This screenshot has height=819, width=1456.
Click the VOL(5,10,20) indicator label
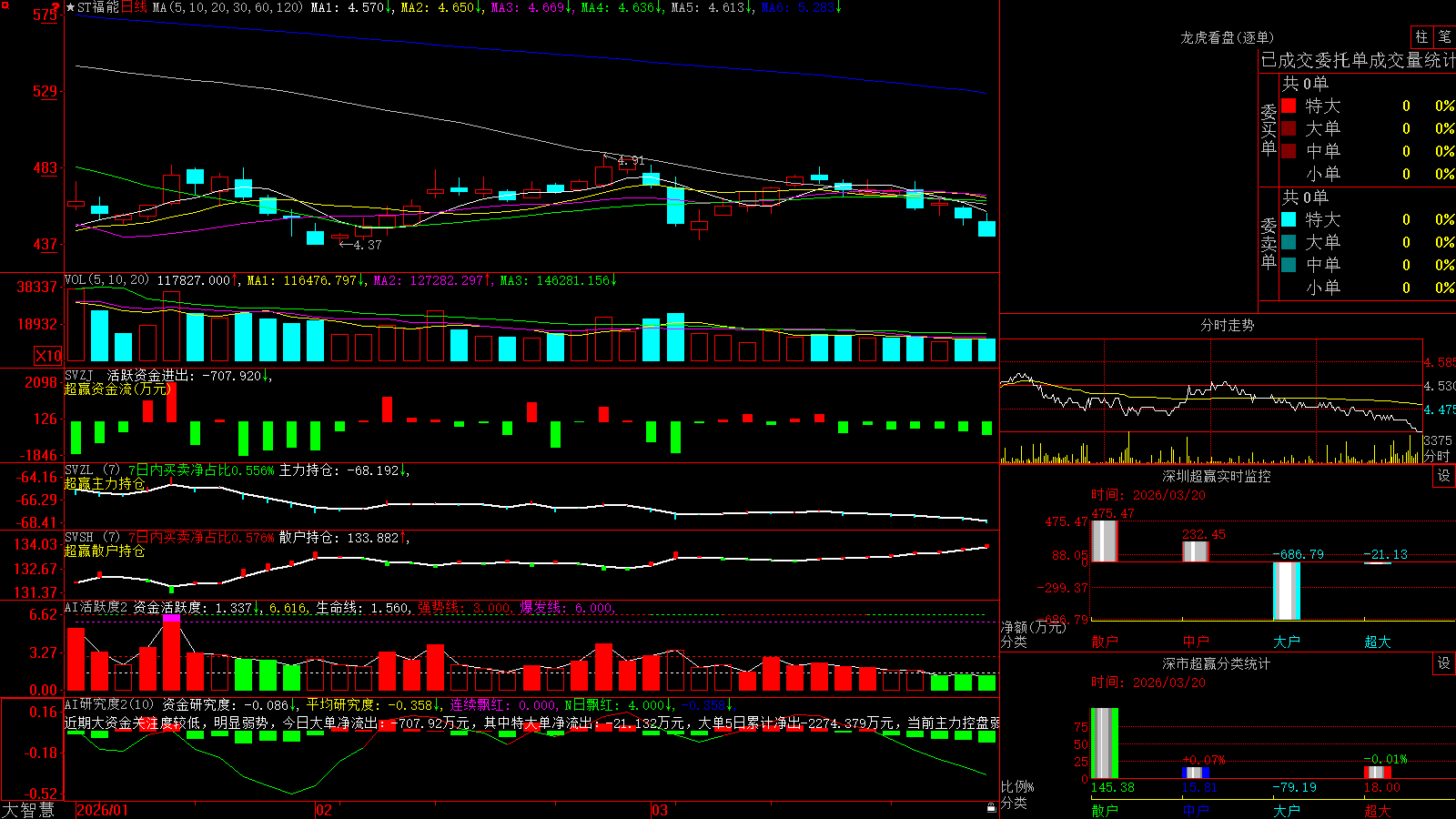[107, 280]
